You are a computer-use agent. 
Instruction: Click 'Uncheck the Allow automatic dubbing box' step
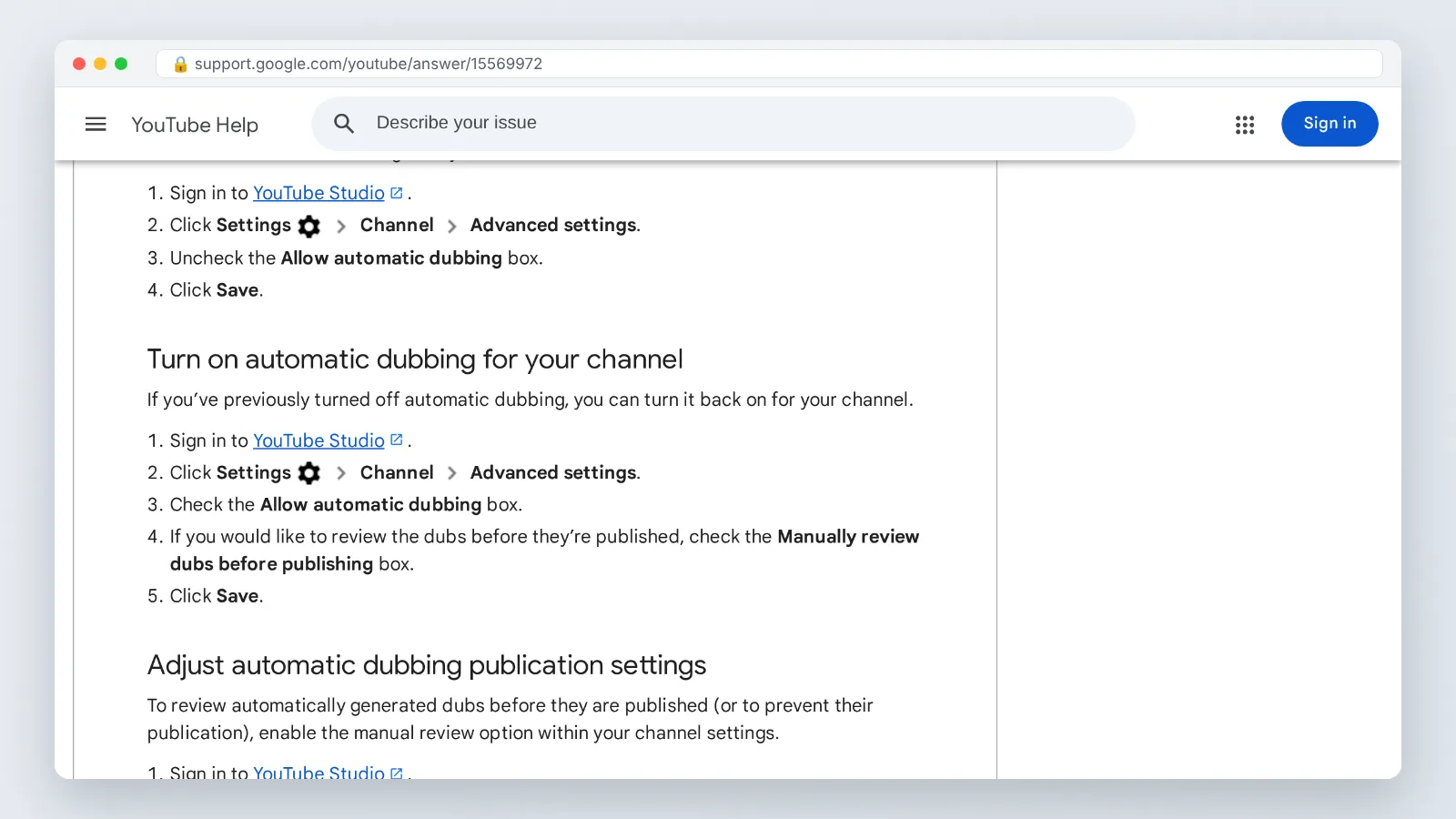pos(345,258)
